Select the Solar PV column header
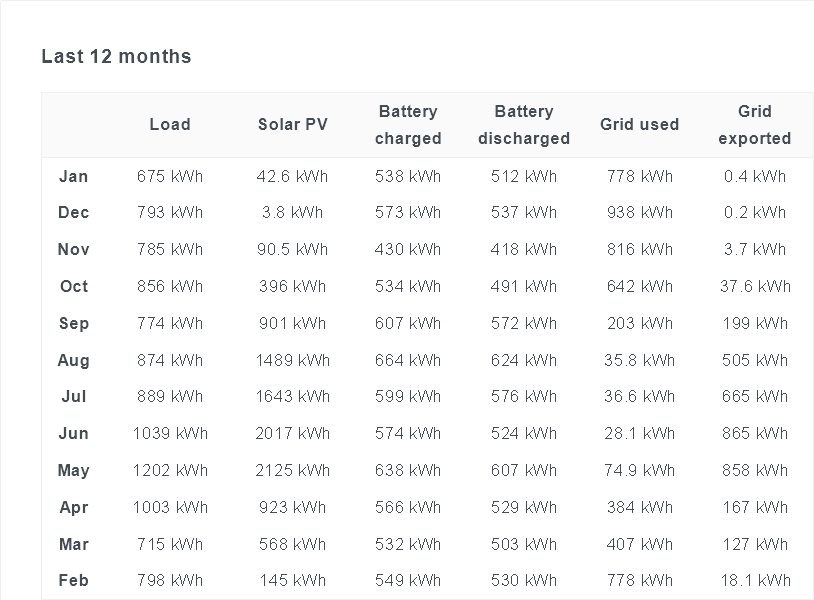Image resolution: width=814 pixels, height=600 pixels. 293,125
